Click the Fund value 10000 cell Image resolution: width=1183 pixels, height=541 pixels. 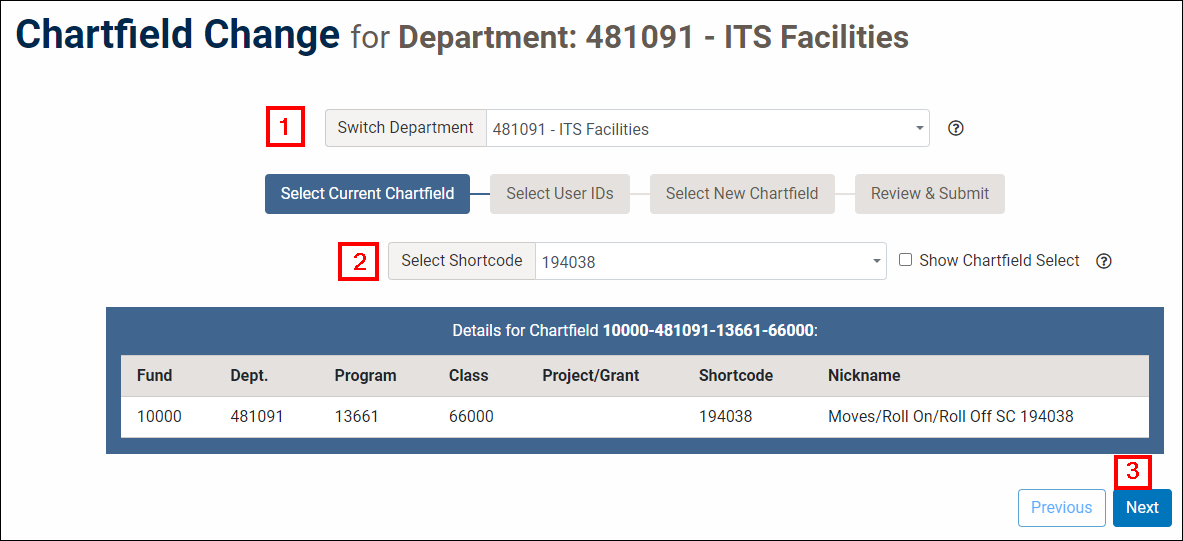(x=159, y=416)
